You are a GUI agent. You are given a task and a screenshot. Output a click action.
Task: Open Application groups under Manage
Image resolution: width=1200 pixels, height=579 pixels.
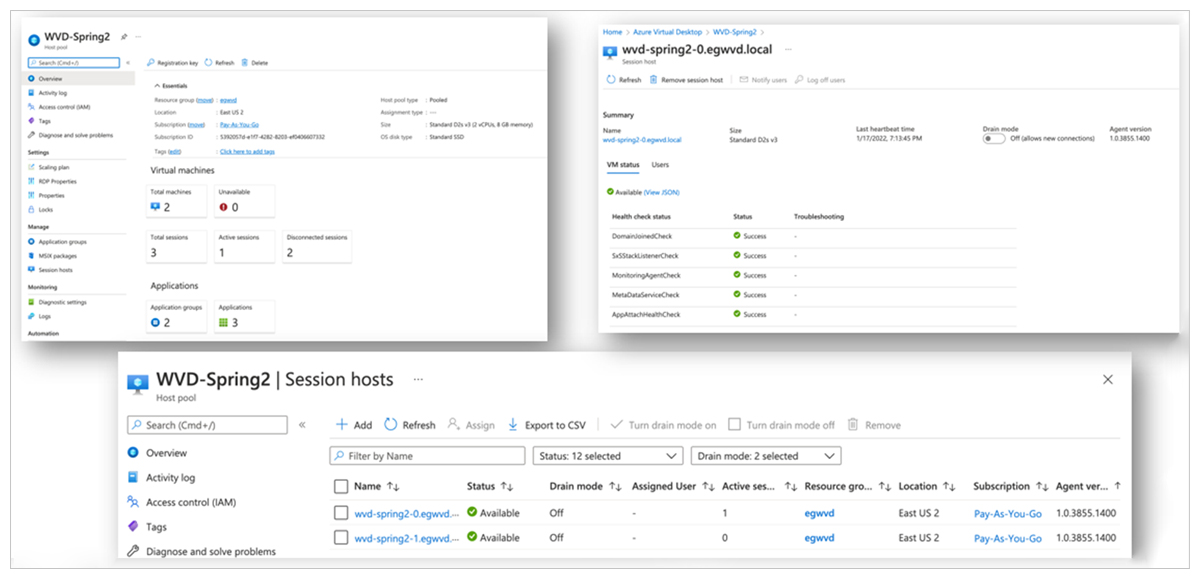[x=62, y=241]
